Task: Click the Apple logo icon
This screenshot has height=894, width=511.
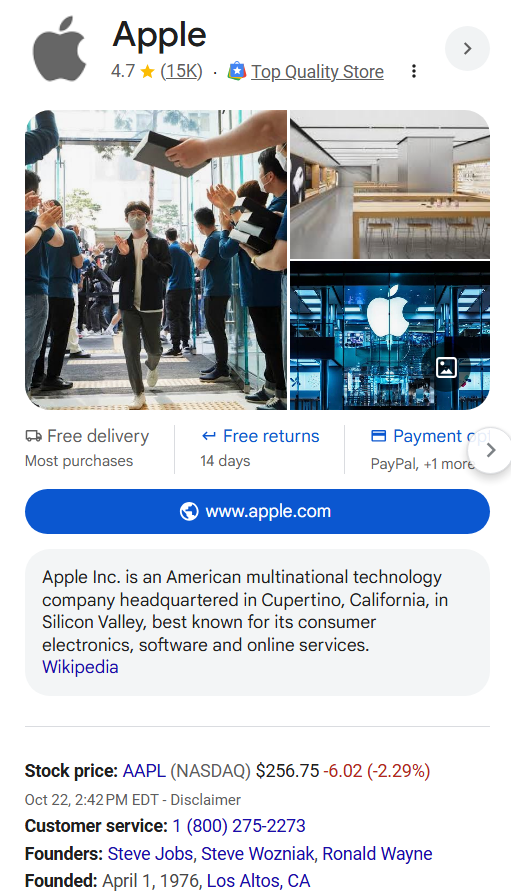Action: pos(59,49)
